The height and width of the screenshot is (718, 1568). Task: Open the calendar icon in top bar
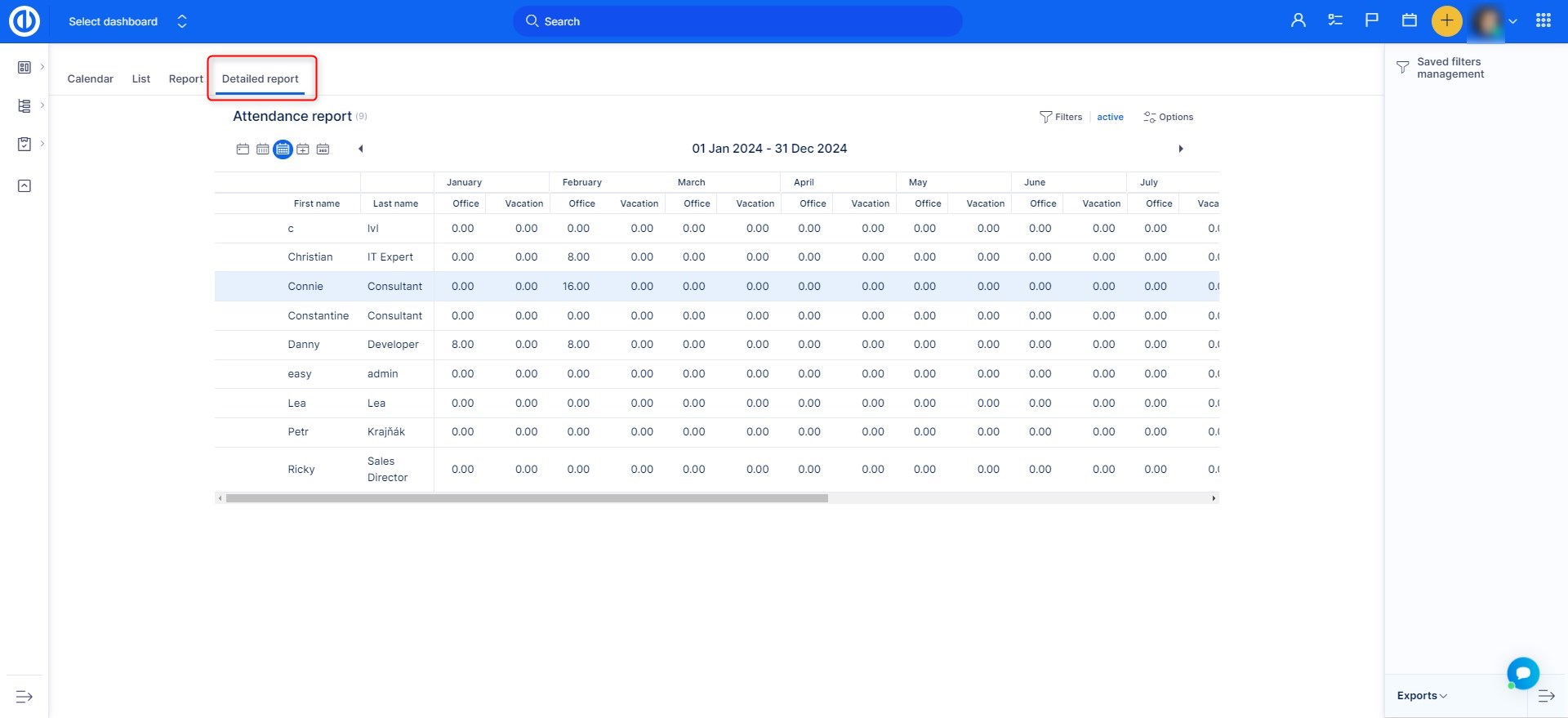pyautogui.click(x=1409, y=21)
